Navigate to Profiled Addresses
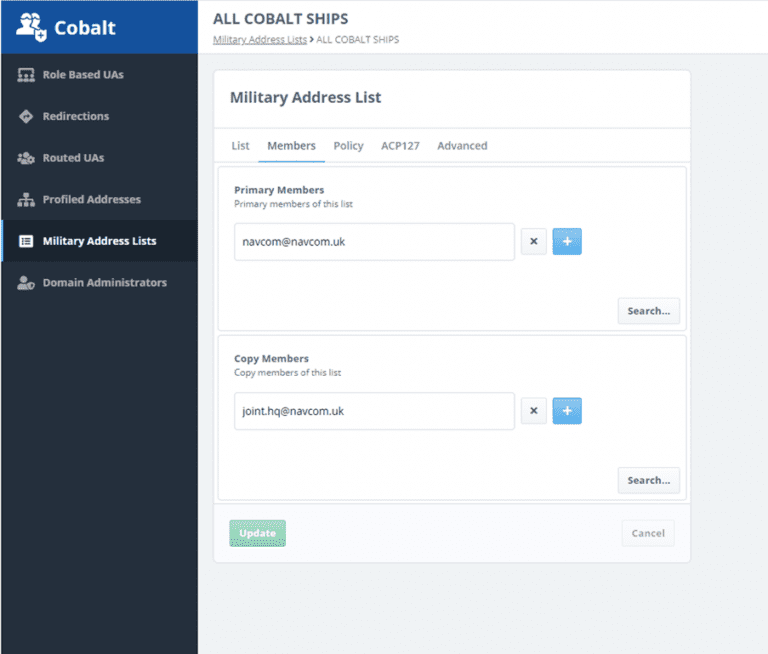This screenshot has width=768, height=654. [100, 200]
